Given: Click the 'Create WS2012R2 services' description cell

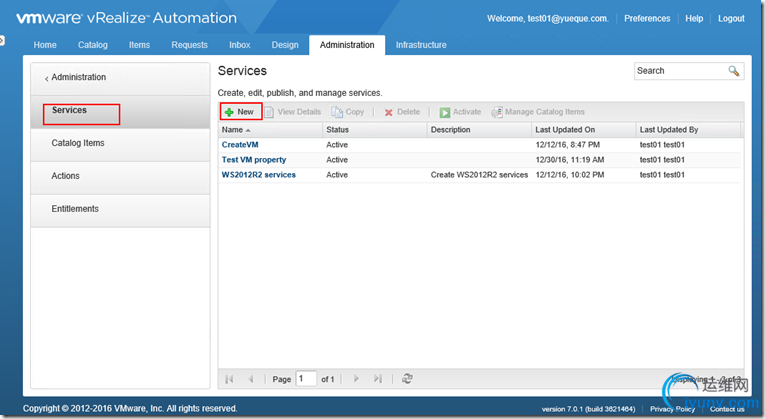Looking at the screenshot, I should click(479, 175).
